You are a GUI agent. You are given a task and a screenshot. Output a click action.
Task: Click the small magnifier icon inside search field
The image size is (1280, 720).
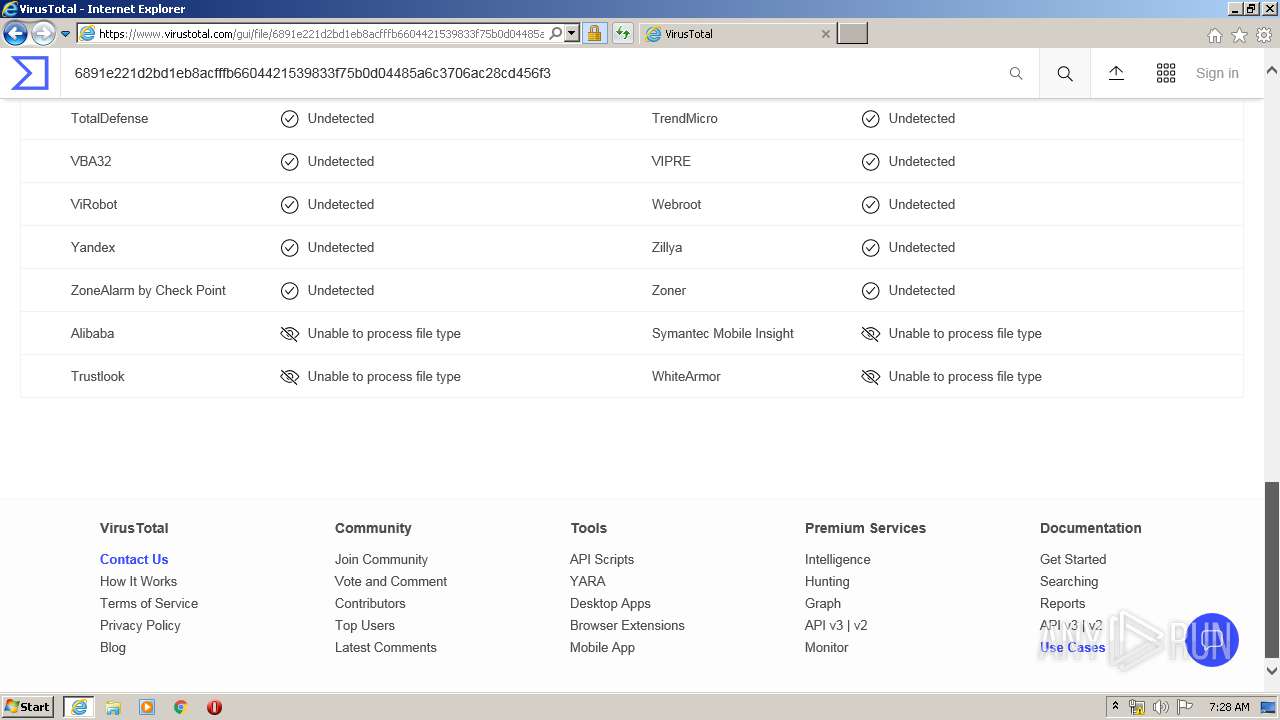click(1016, 73)
